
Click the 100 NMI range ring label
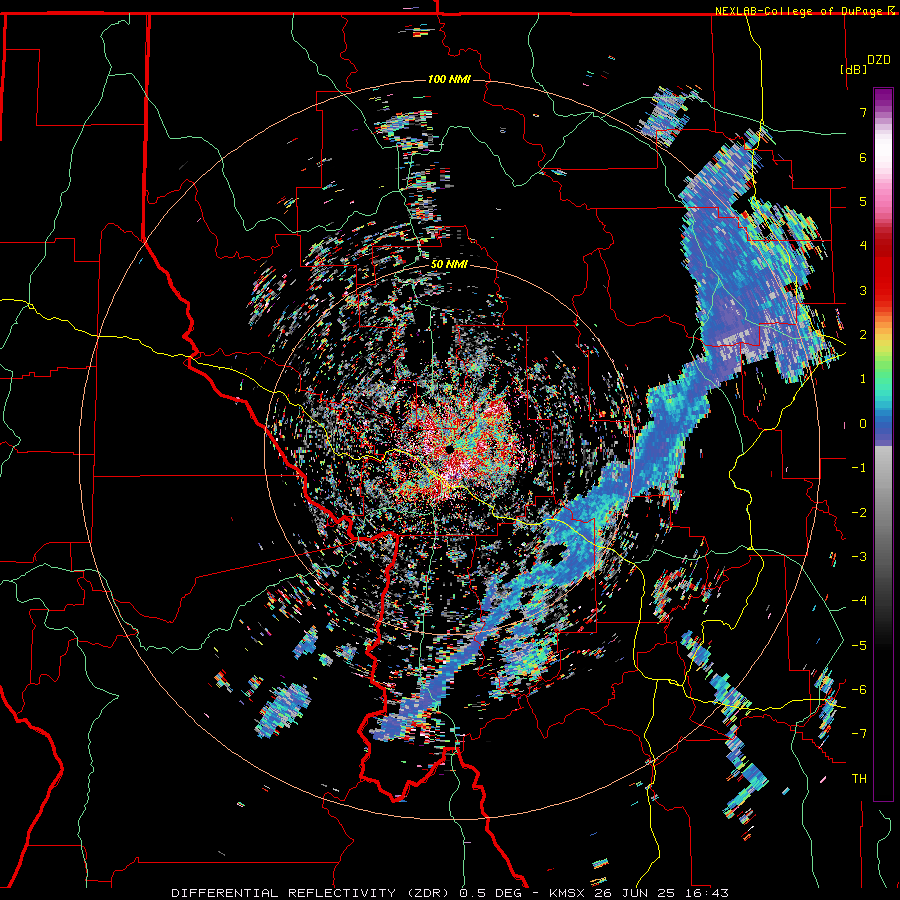tap(449, 79)
